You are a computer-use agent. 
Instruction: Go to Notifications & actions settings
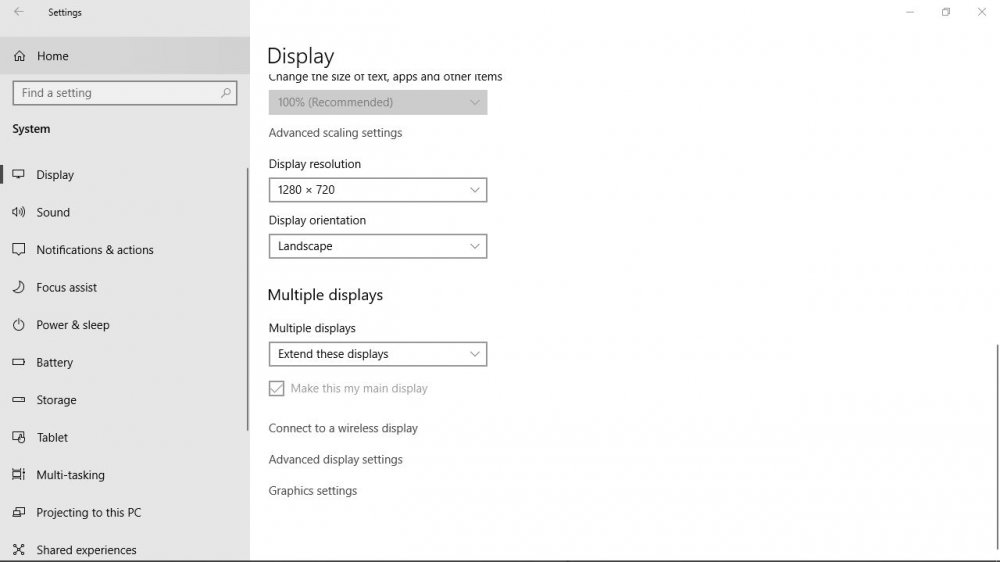(95, 250)
